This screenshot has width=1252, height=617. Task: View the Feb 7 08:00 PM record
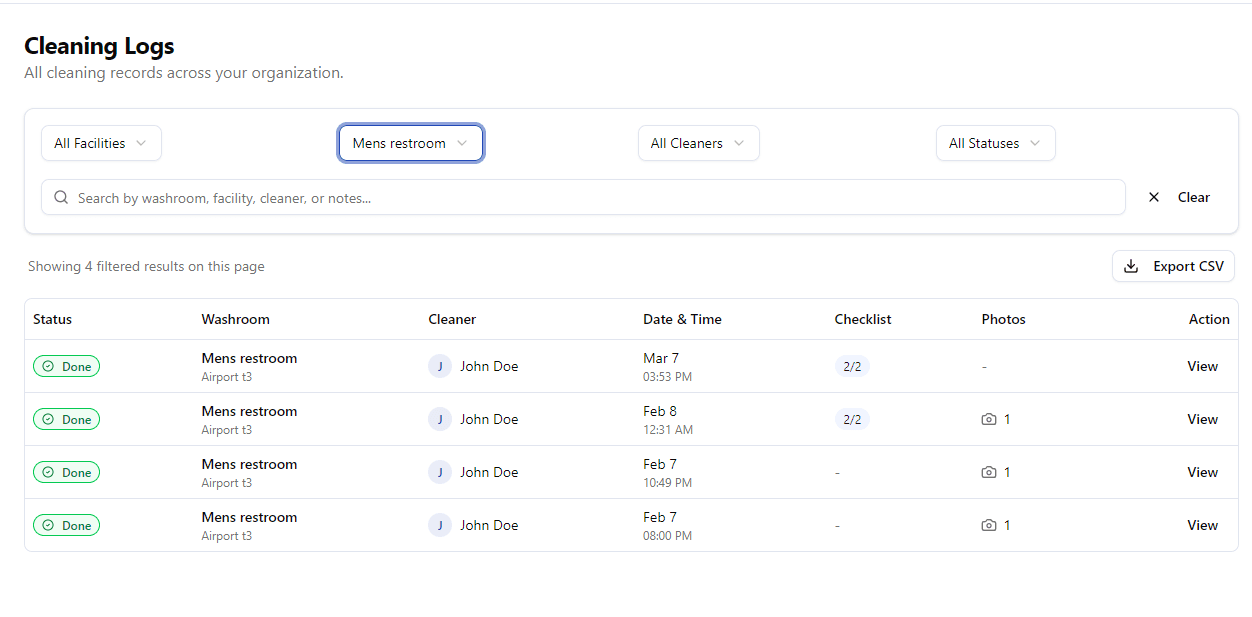click(1202, 525)
